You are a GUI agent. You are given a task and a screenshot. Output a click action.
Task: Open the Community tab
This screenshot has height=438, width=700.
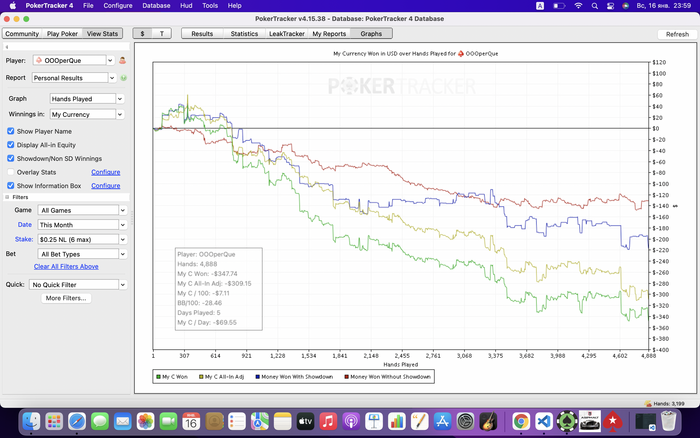pos(22,33)
